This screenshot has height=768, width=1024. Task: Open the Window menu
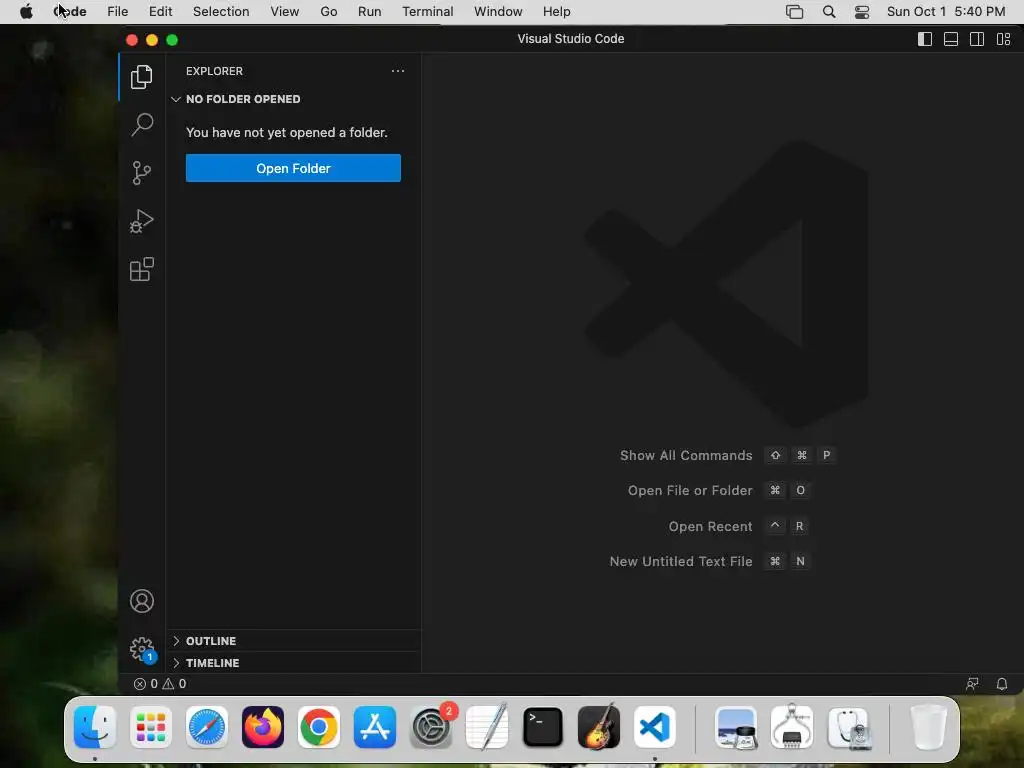click(498, 12)
